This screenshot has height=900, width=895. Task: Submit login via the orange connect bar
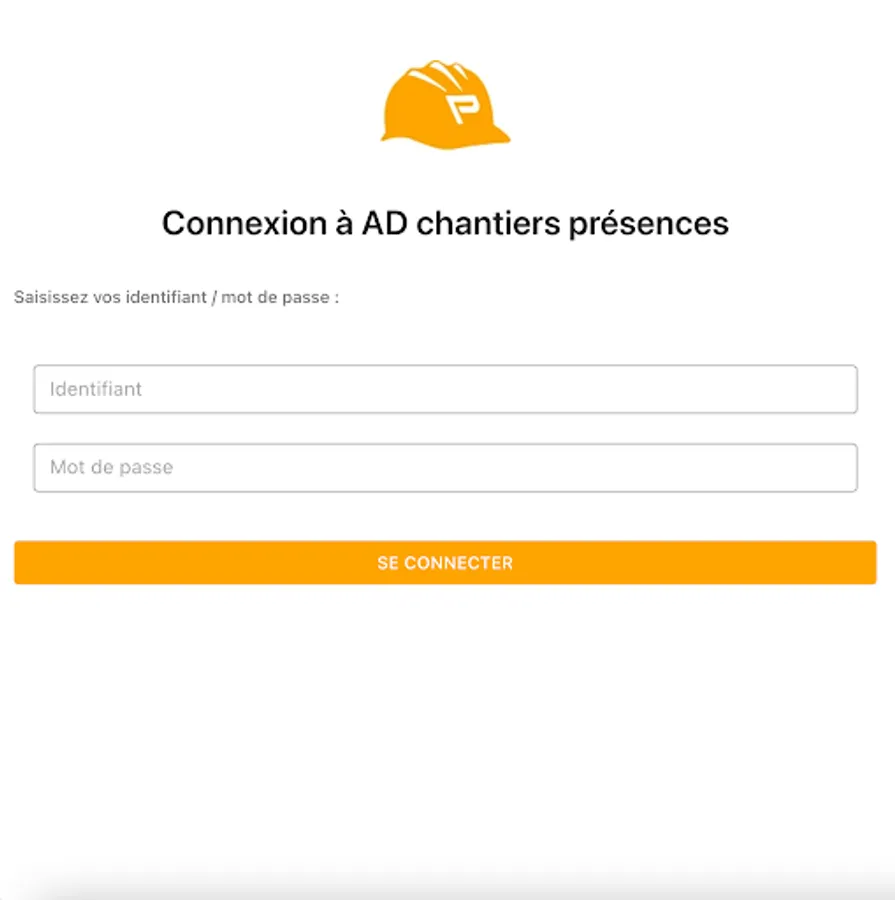tap(445, 563)
